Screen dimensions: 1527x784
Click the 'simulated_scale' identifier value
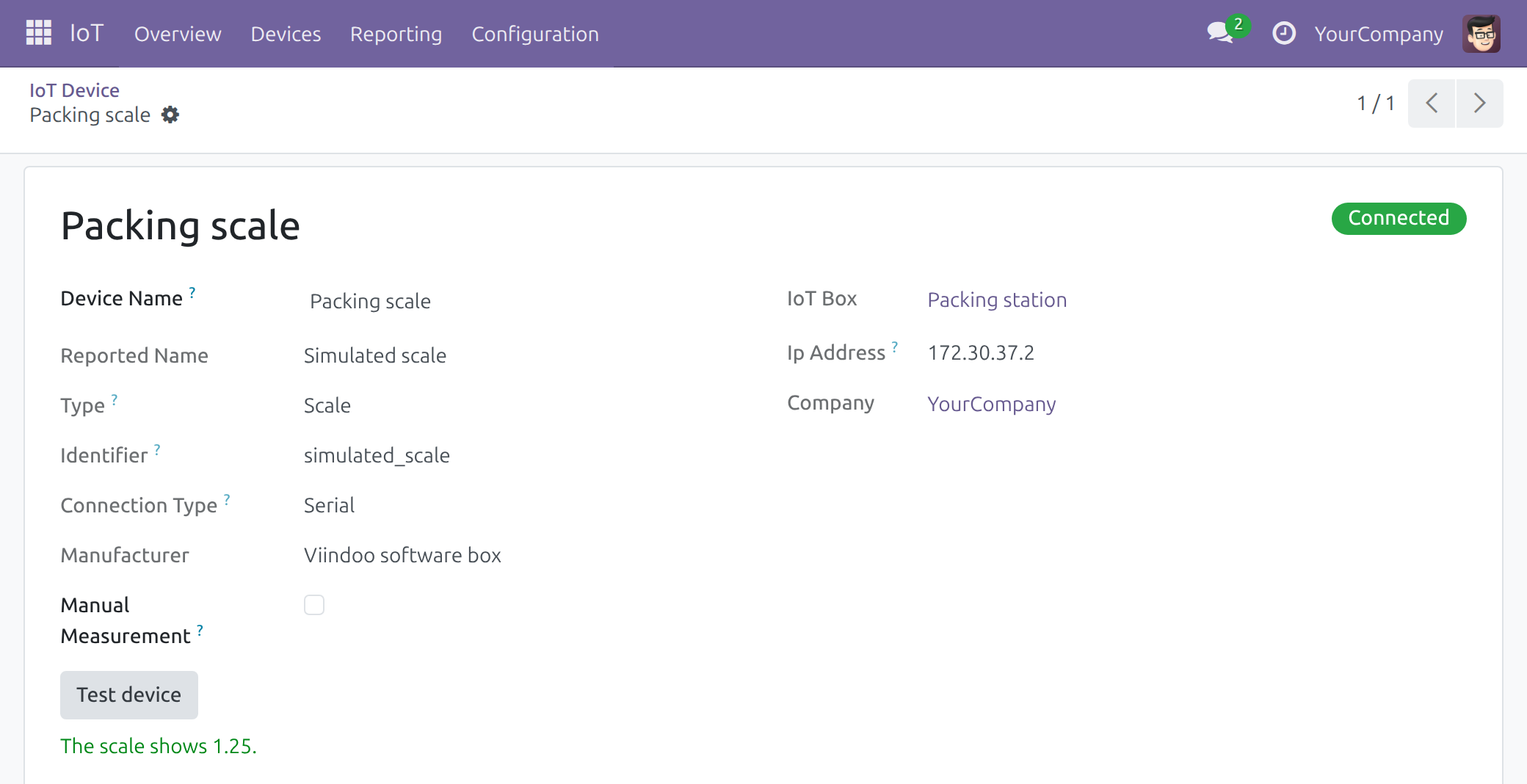click(377, 455)
